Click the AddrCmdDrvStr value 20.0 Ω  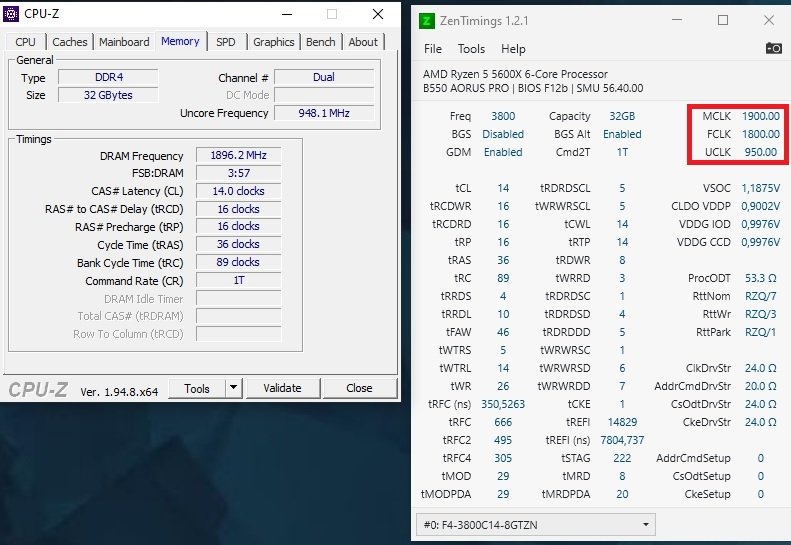pyautogui.click(x=760, y=386)
